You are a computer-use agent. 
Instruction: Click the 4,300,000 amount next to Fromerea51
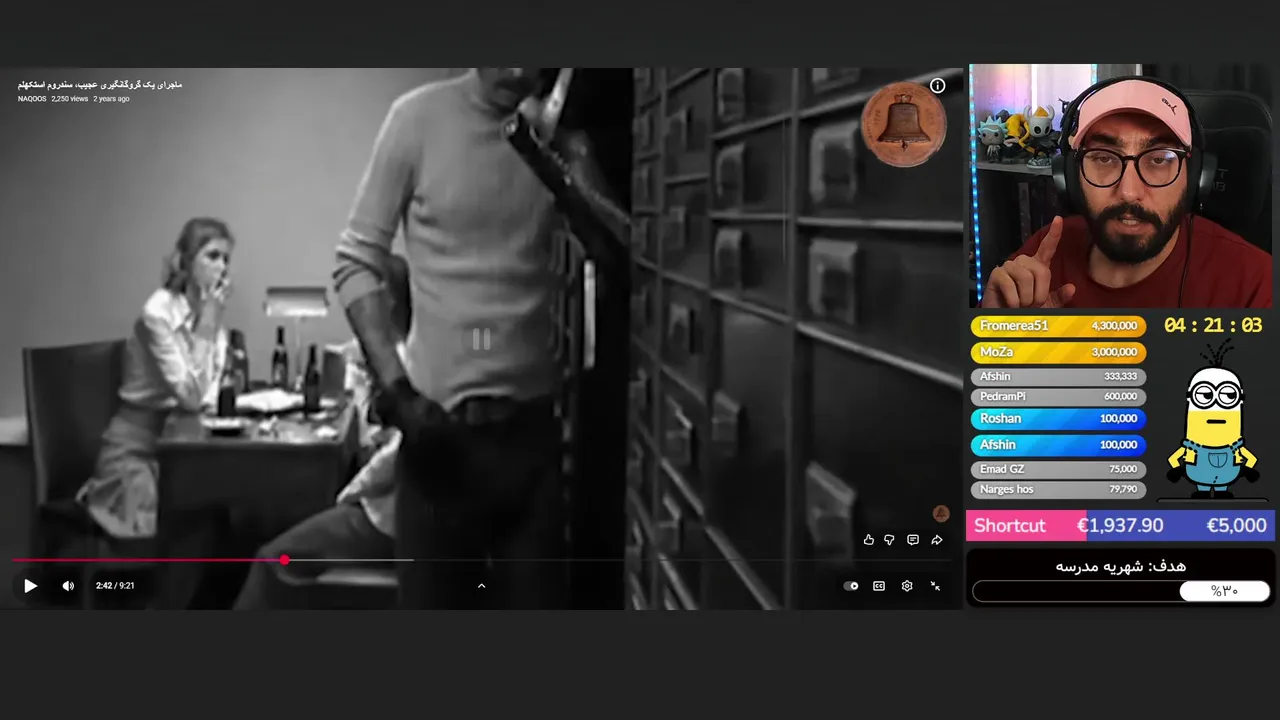tap(1114, 326)
